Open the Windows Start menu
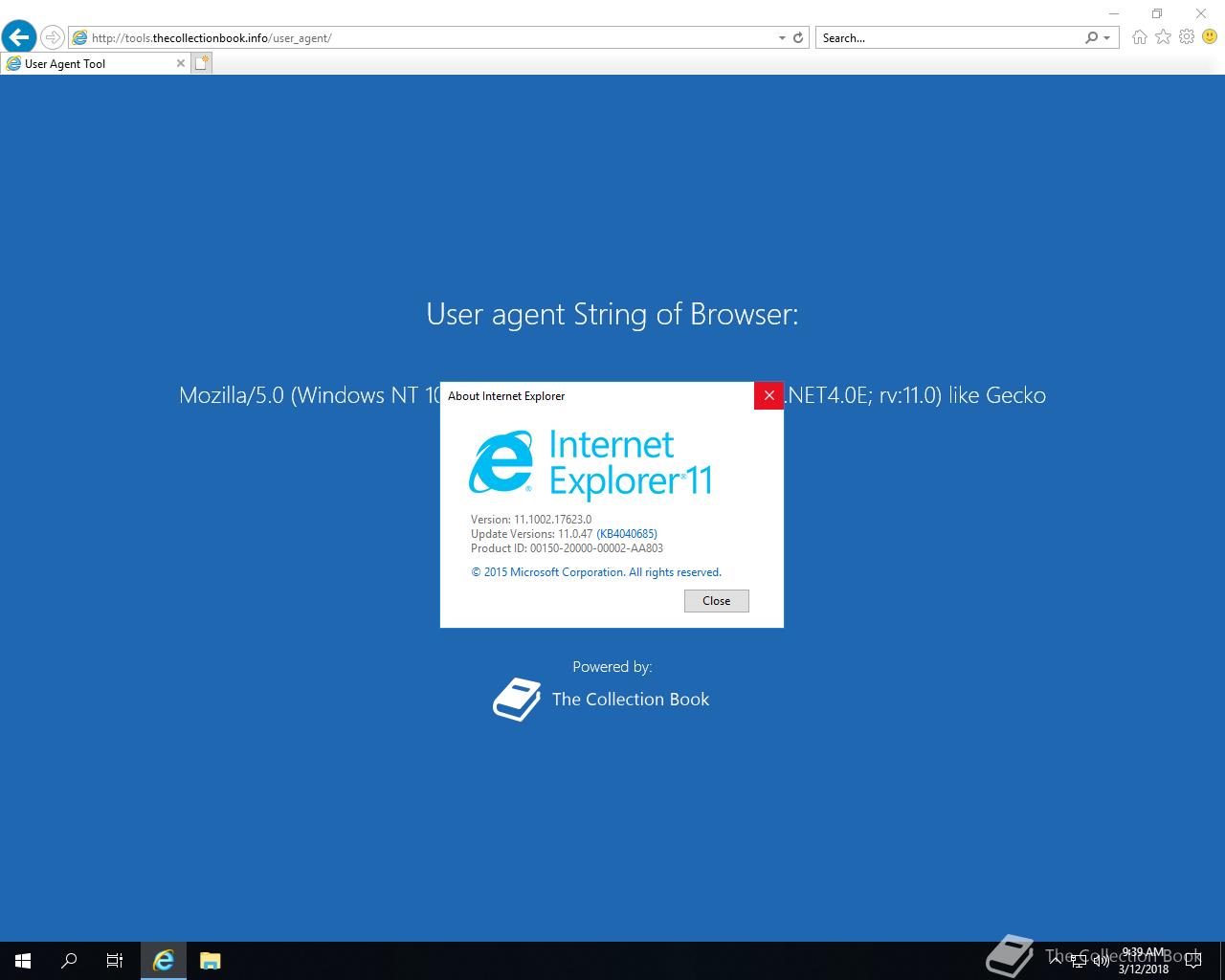Screen dimensions: 1225x980 (23, 961)
